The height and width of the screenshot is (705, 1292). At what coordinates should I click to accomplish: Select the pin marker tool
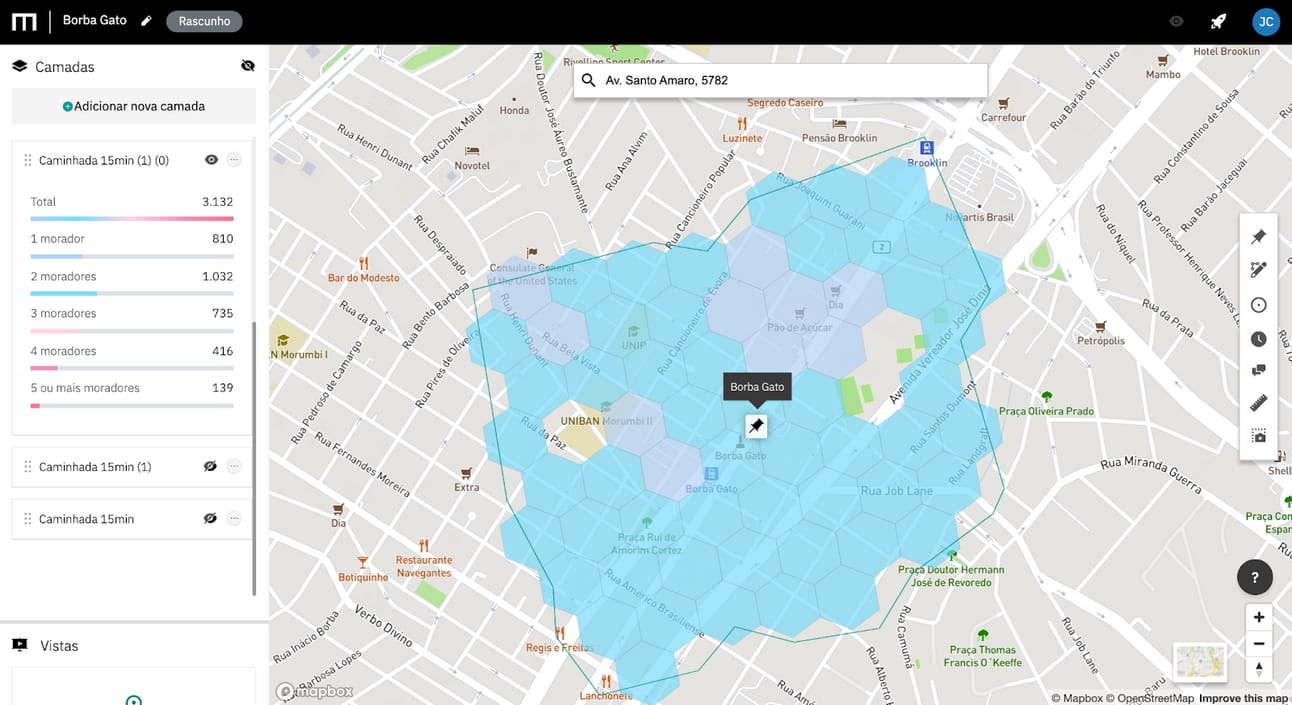[x=1259, y=237]
